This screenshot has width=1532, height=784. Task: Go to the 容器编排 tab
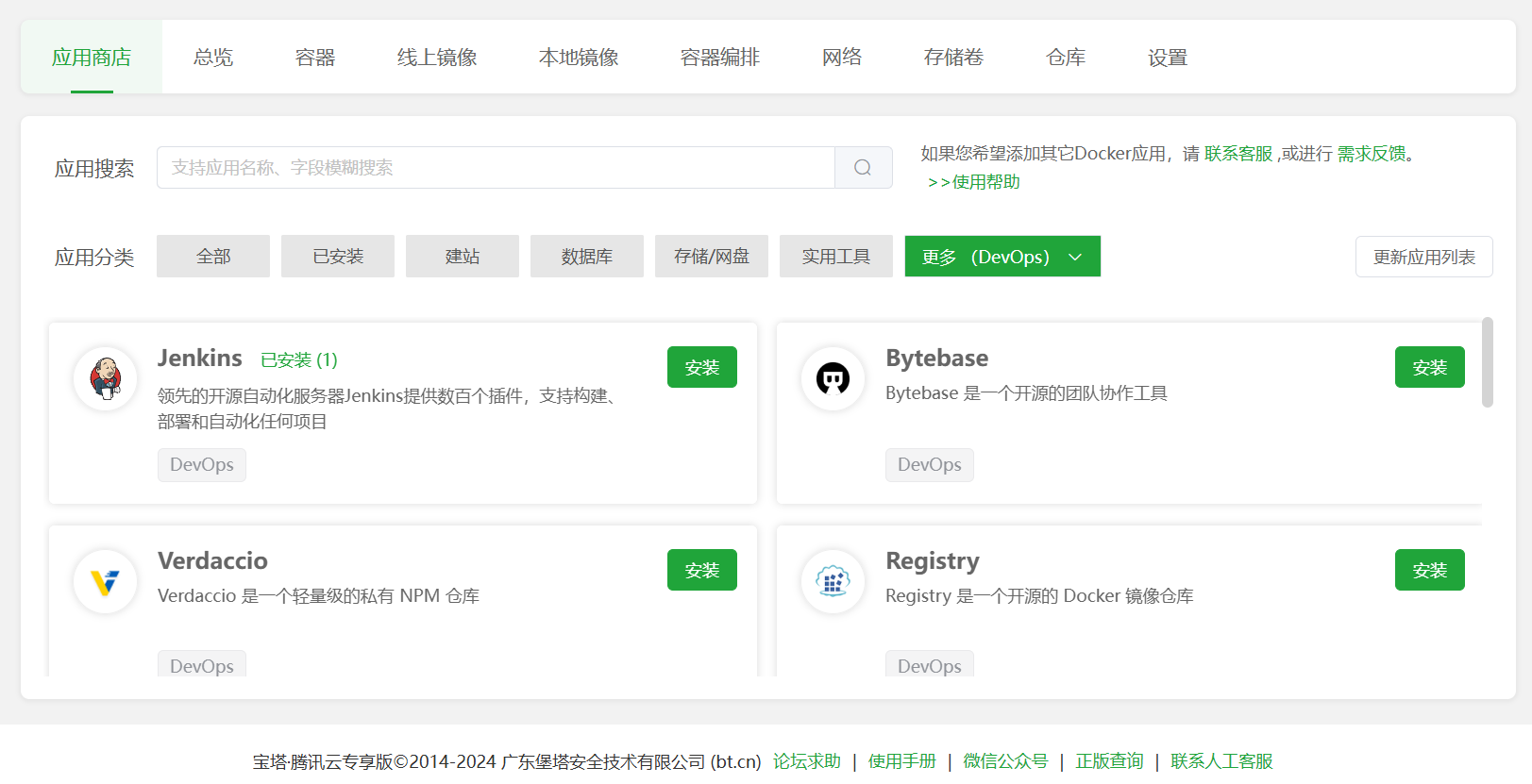(720, 58)
